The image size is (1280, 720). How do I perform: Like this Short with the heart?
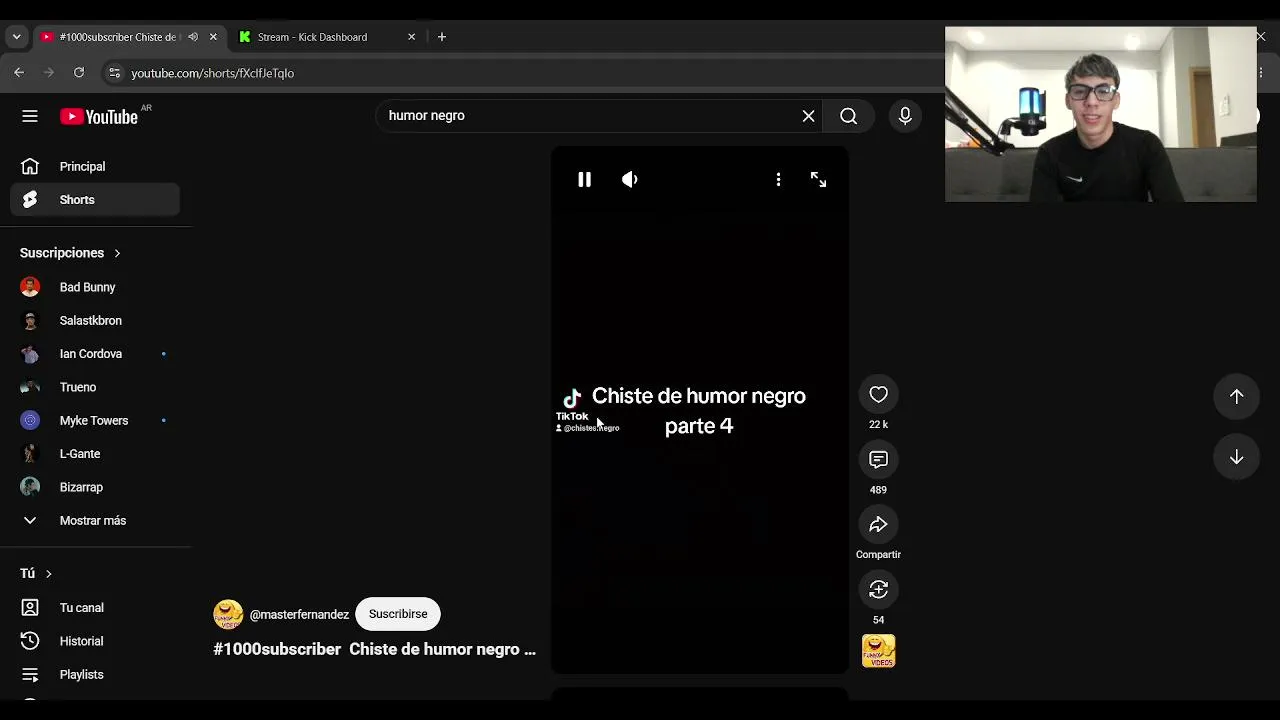(x=878, y=395)
